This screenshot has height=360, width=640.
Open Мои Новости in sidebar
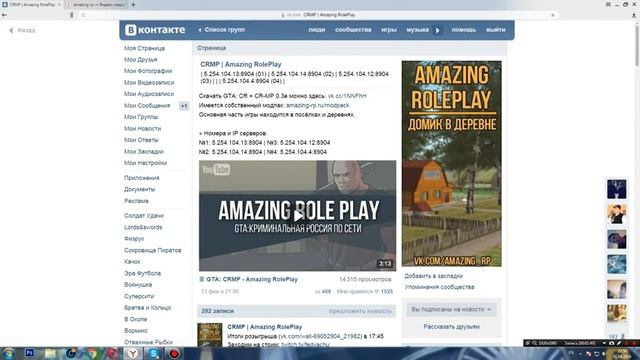(x=142, y=129)
